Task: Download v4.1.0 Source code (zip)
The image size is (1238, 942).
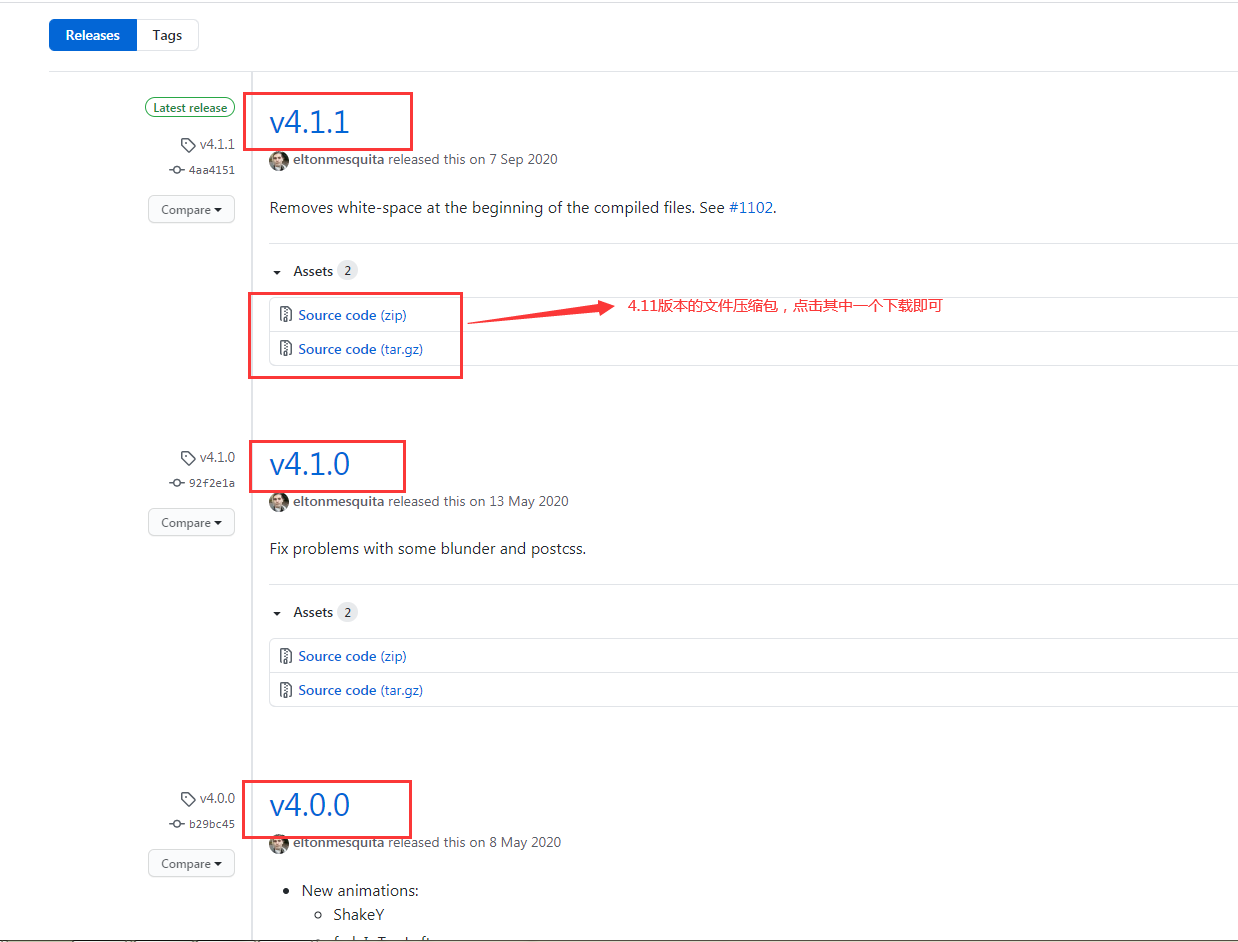Action: (x=352, y=656)
